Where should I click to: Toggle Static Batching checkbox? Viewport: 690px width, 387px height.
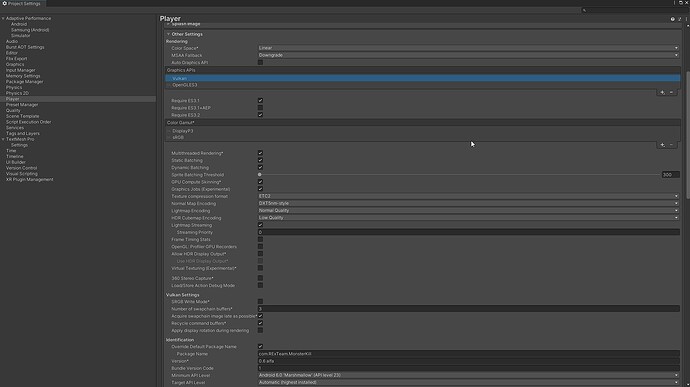pos(260,160)
